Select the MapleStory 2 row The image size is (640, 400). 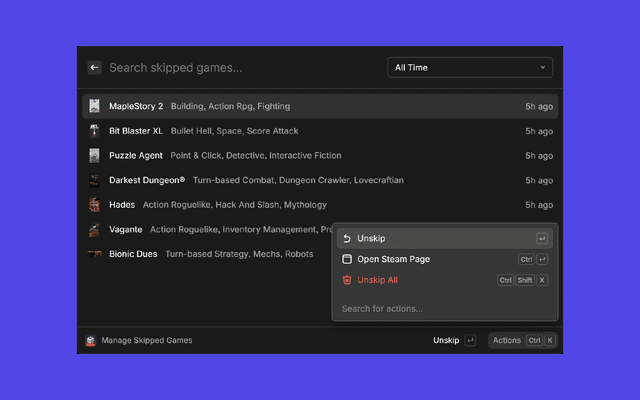pyautogui.click(x=320, y=107)
